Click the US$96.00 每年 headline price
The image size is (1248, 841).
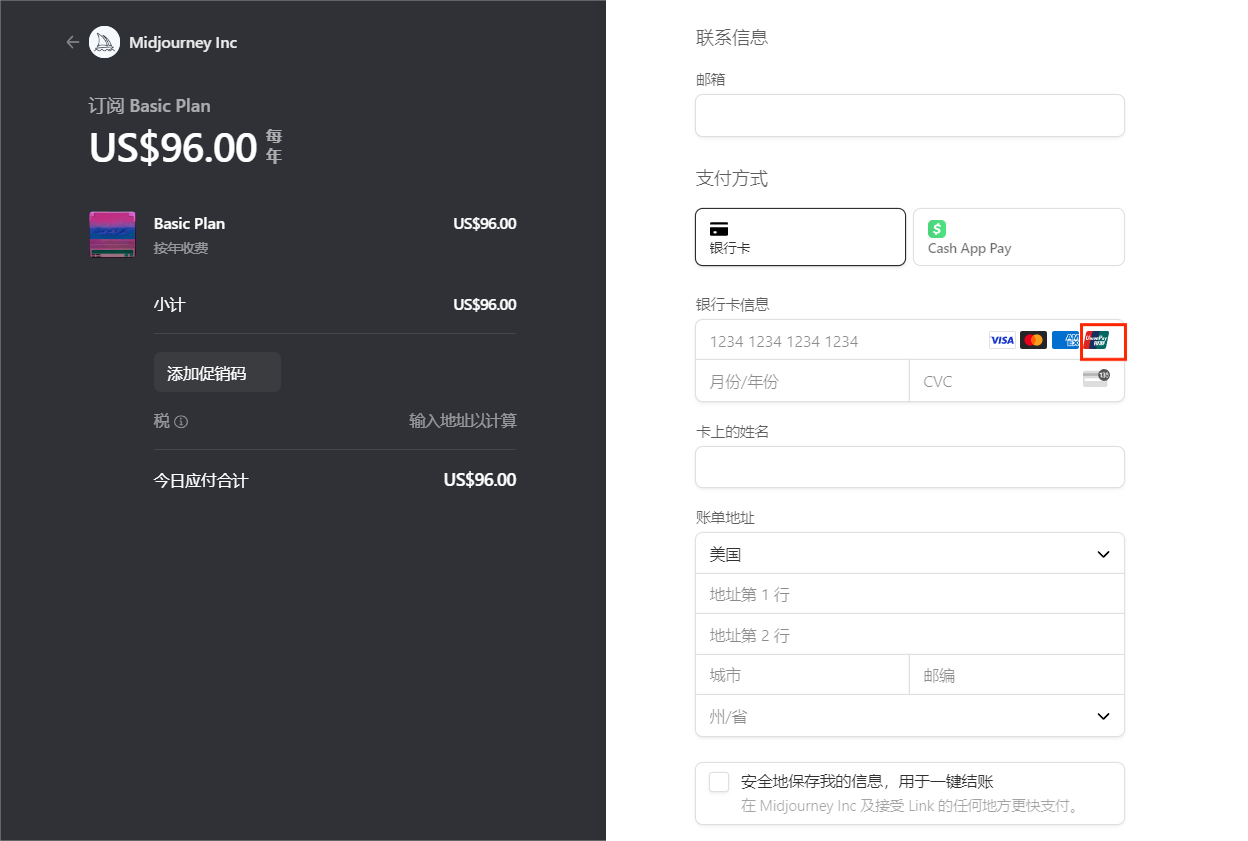(x=186, y=147)
